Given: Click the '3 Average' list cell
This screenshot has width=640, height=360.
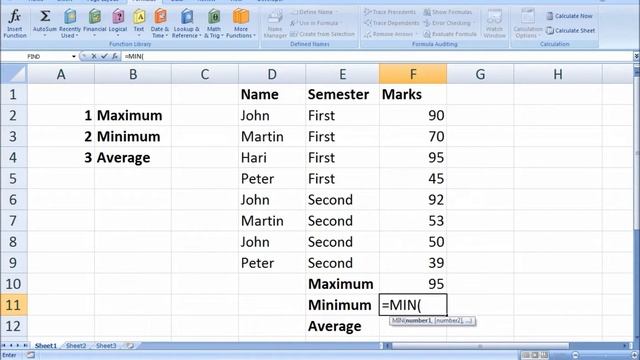Looking at the screenshot, I should (x=133, y=158).
